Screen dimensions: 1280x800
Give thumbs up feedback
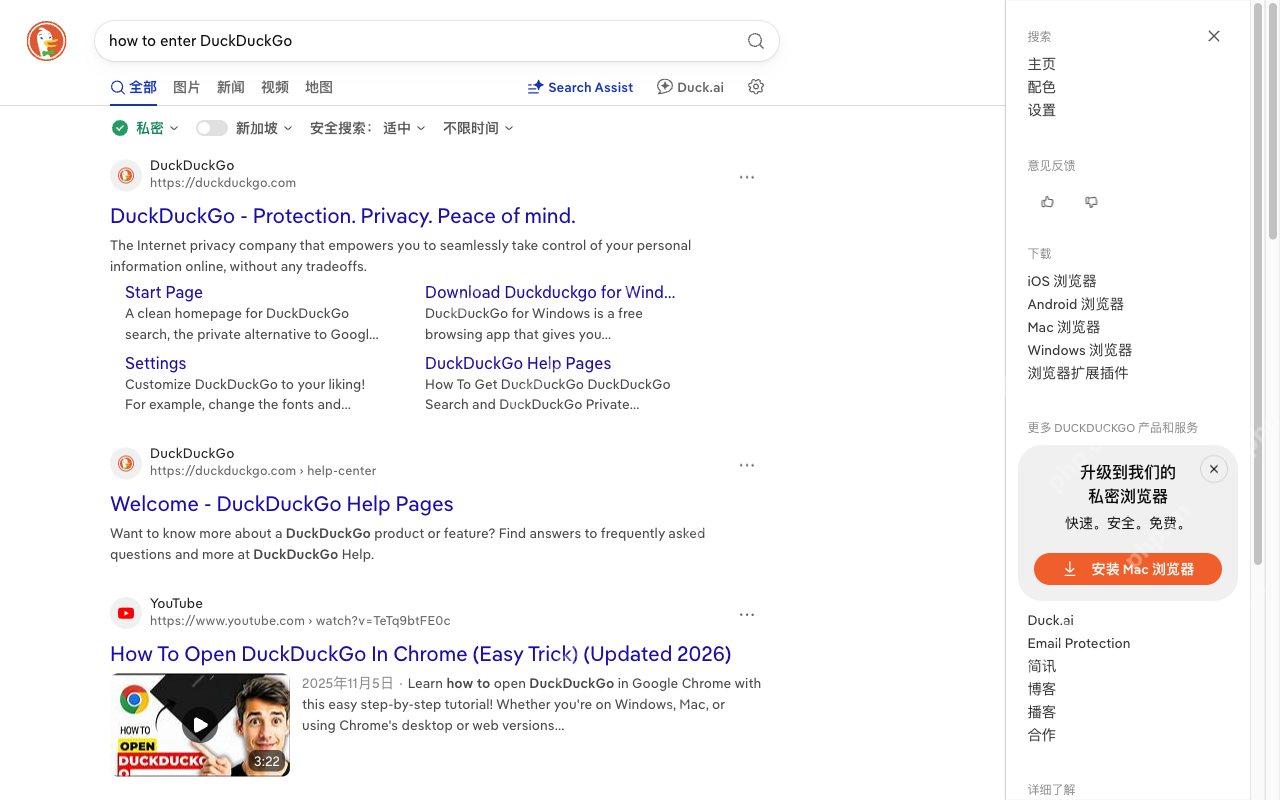click(x=1048, y=202)
